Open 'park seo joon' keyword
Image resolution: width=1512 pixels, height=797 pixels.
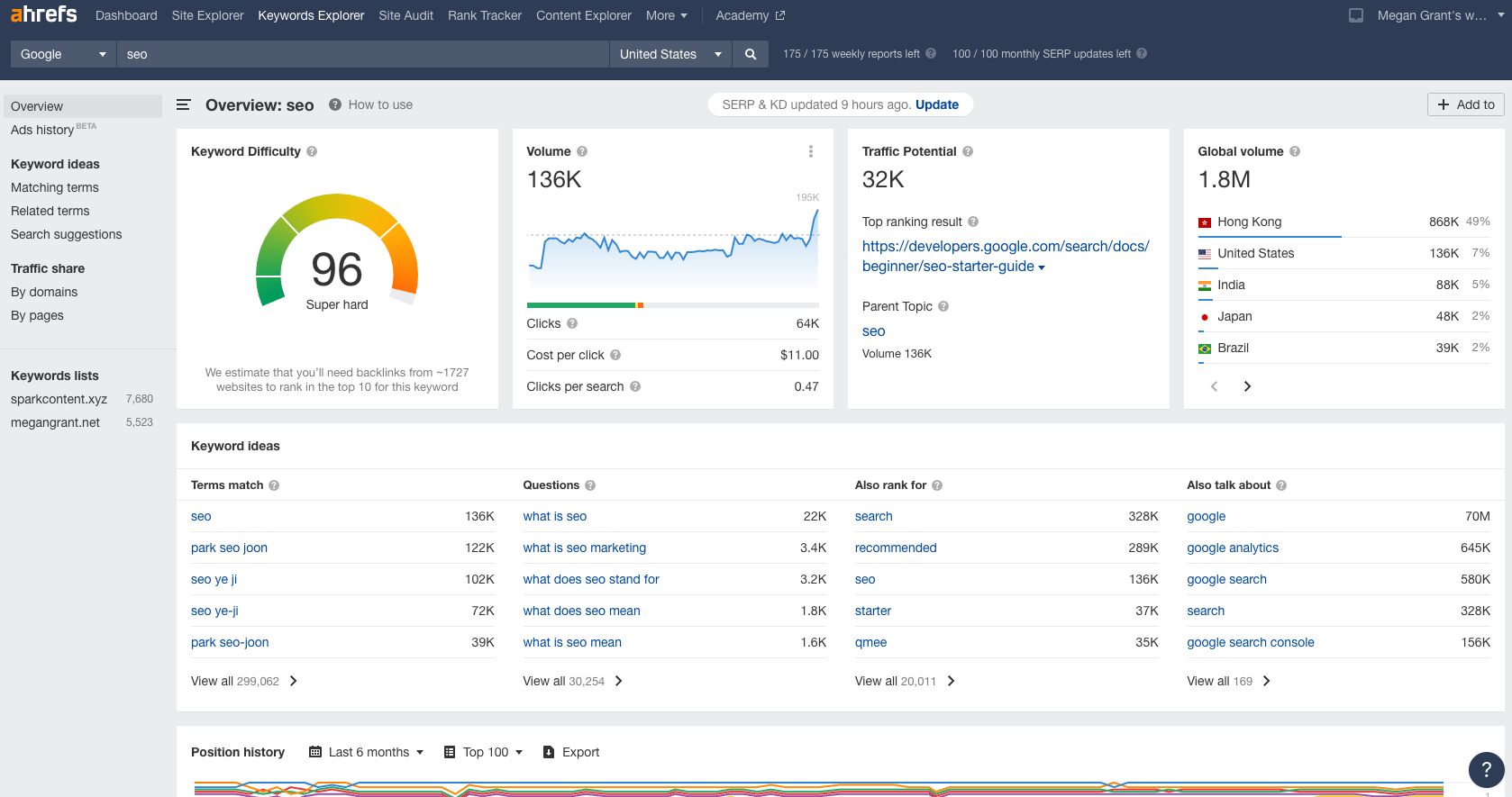click(x=229, y=548)
